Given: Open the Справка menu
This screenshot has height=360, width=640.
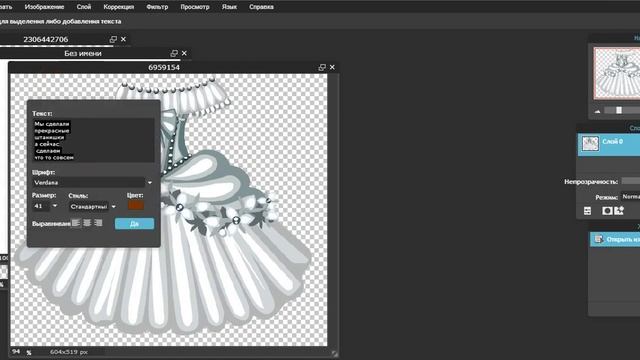Looking at the screenshot, I should (261, 7).
